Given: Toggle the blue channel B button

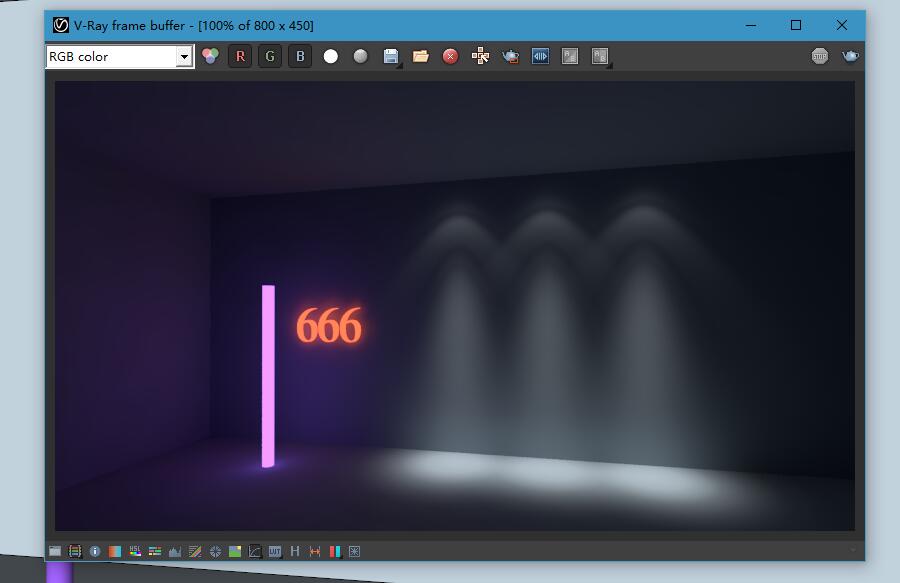Looking at the screenshot, I should coord(300,56).
